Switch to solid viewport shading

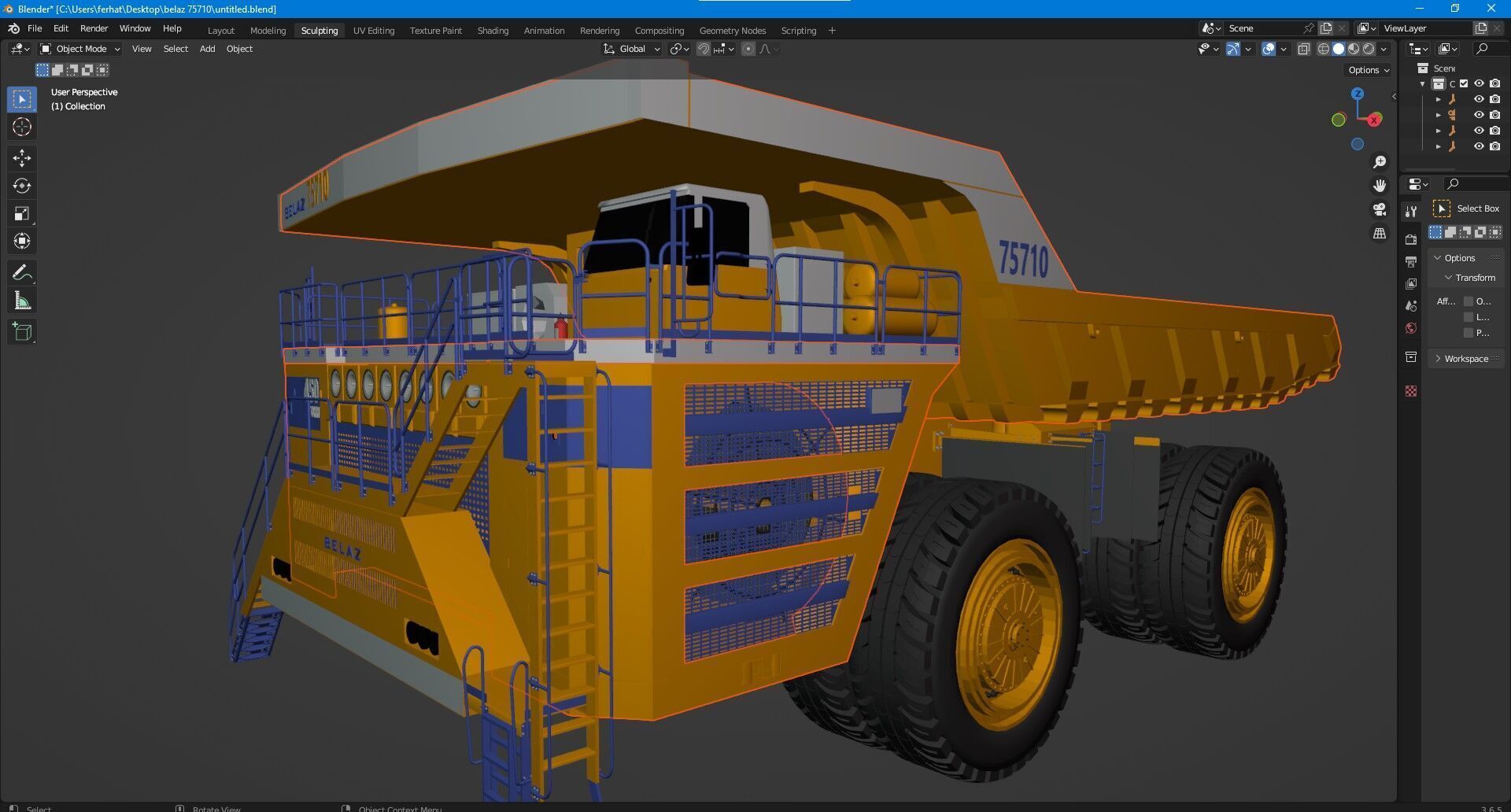(1339, 49)
